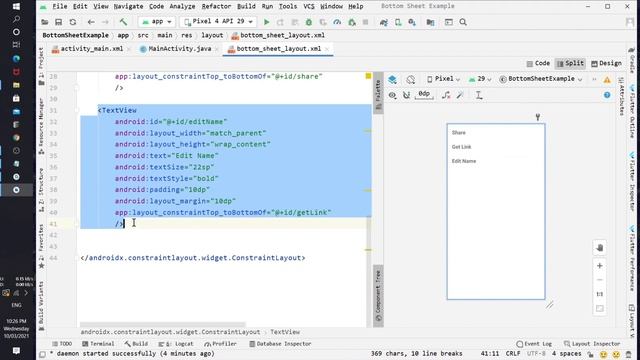
Task: Open Component Tree side panel
Action: [x=378, y=295]
